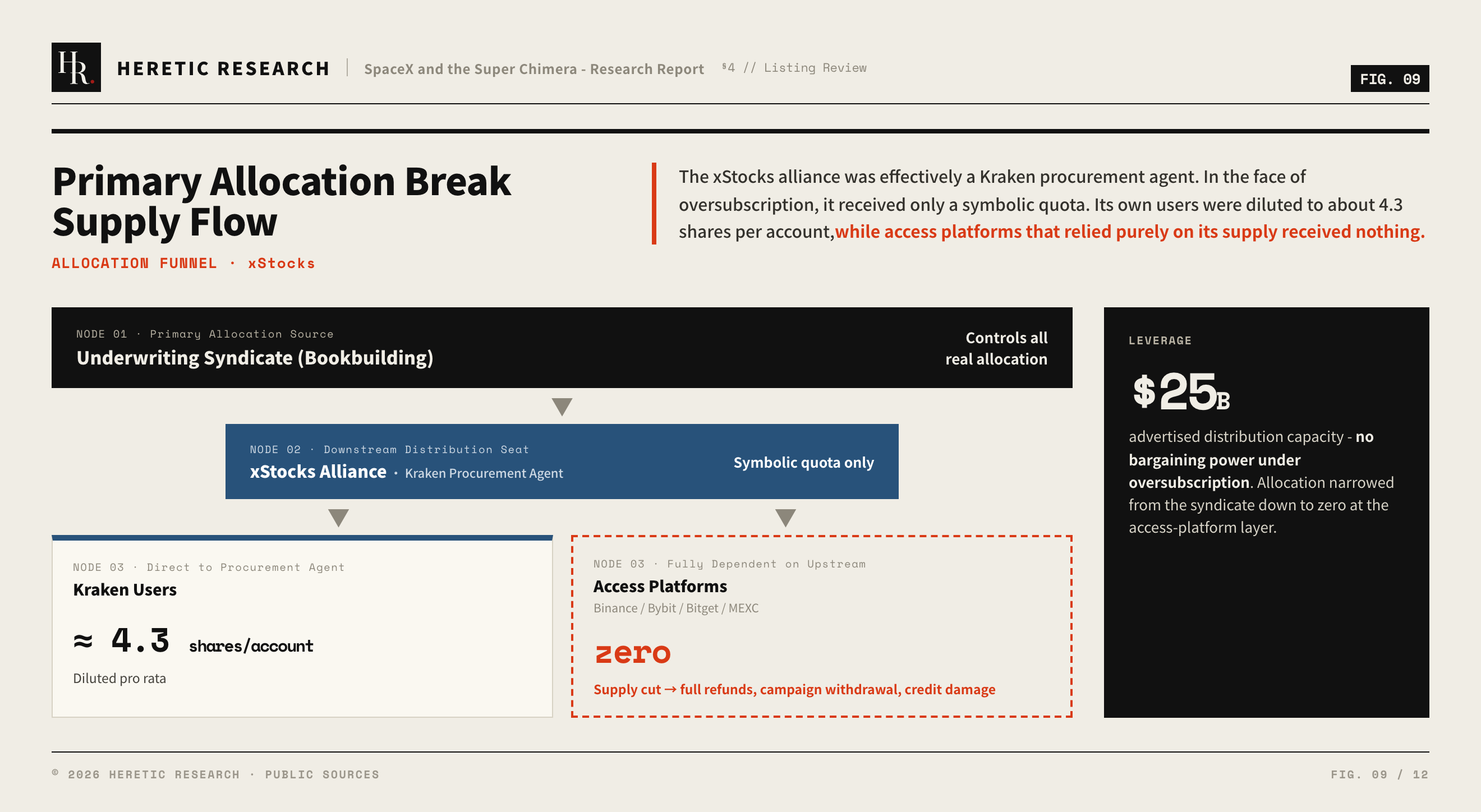This screenshot has width=1481, height=812.
Task: Click the arrow pointing down to Kraken Users
Action: [339, 518]
